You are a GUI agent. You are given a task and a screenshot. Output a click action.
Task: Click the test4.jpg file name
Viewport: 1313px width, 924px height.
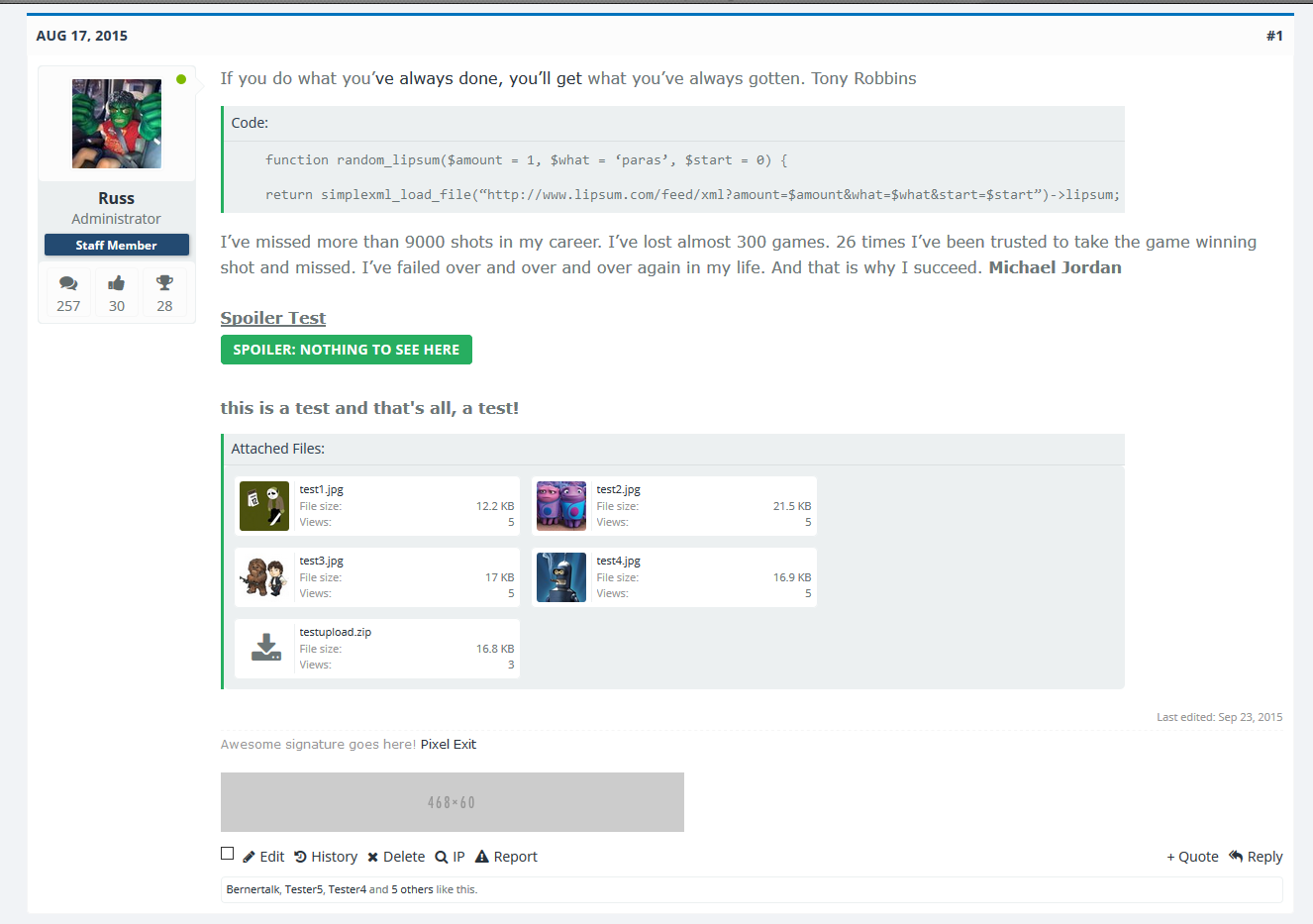point(619,561)
